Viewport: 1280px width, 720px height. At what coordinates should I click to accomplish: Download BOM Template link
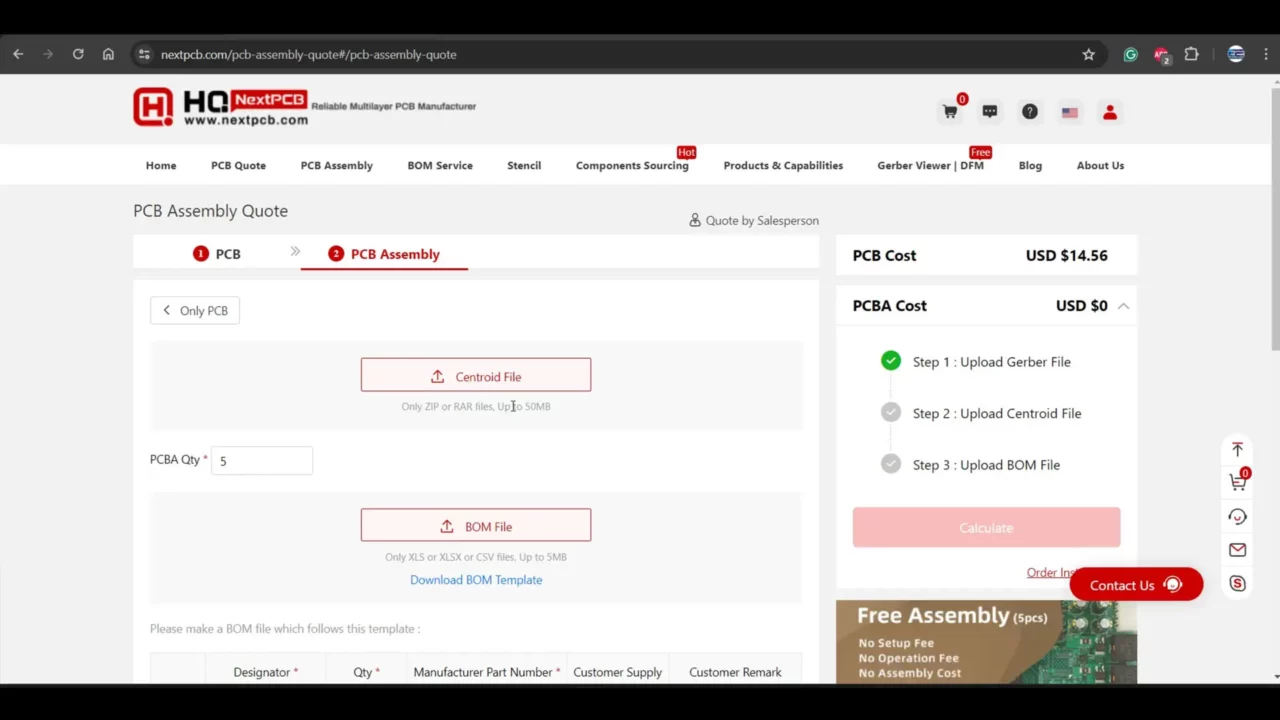(476, 580)
